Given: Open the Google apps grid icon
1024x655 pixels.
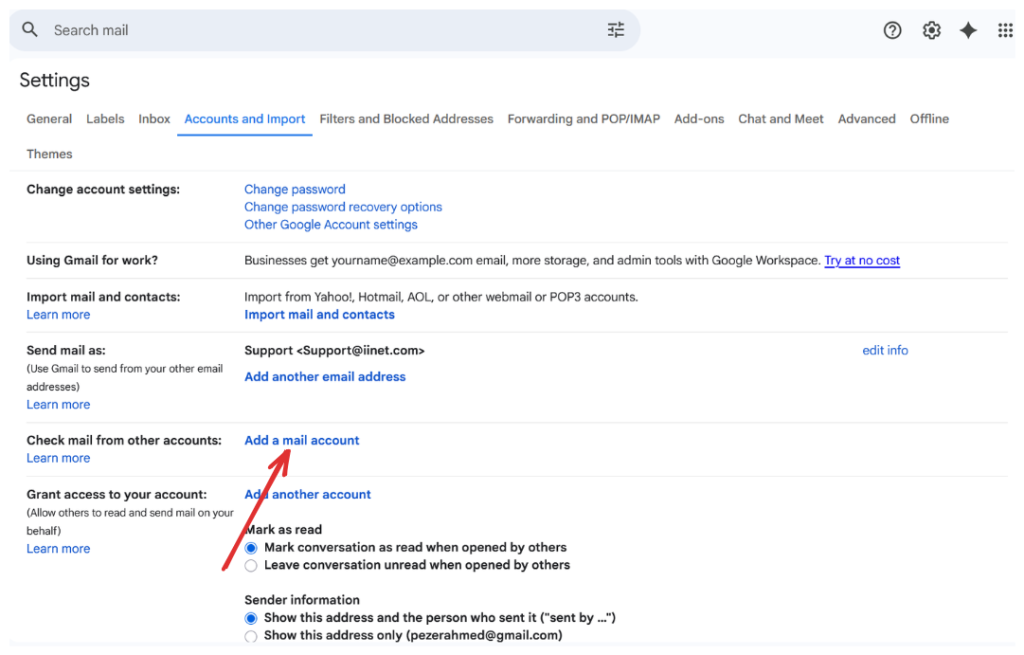Looking at the screenshot, I should point(1005,30).
